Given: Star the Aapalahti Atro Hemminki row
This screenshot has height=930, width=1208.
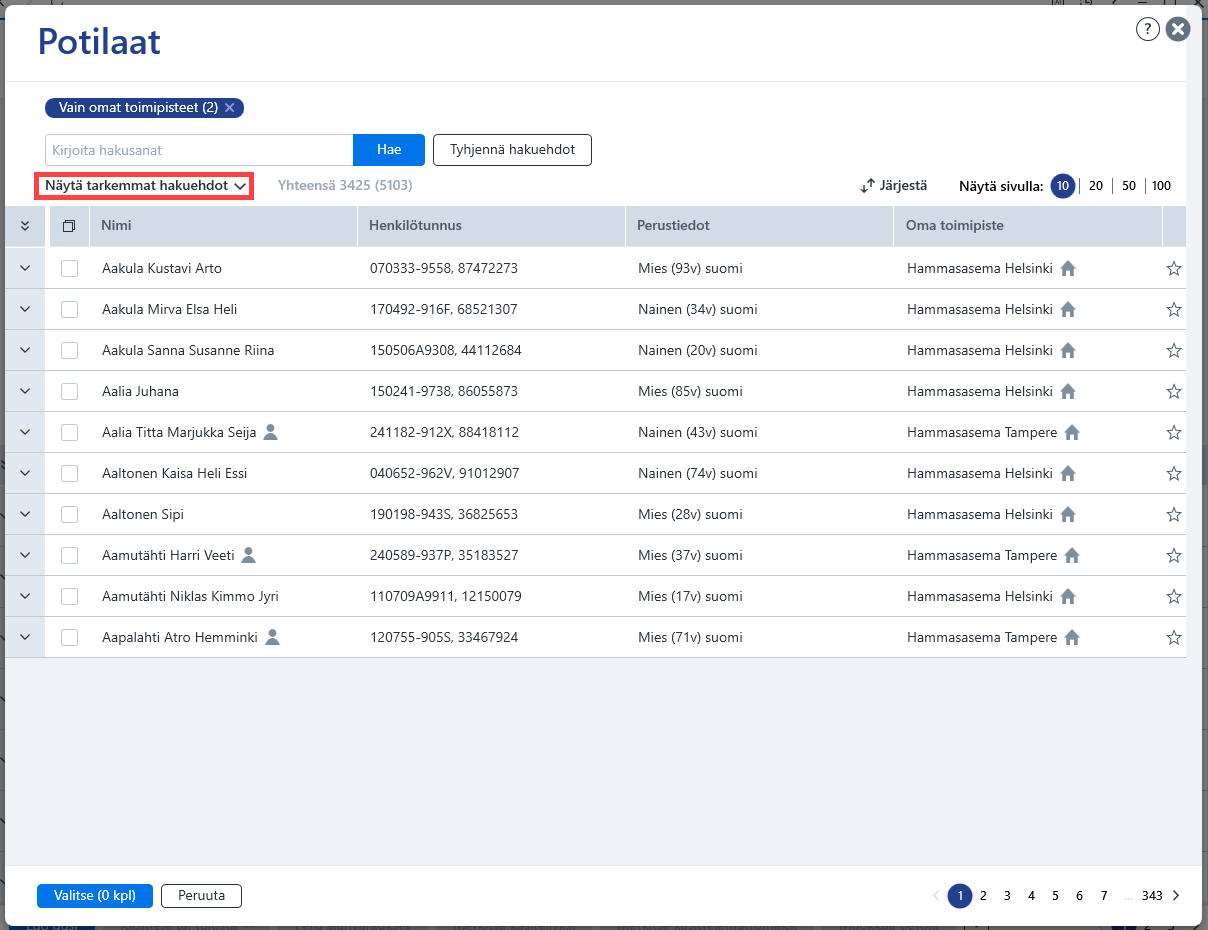Looking at the screenshot, I should (x=1174, y=637).
